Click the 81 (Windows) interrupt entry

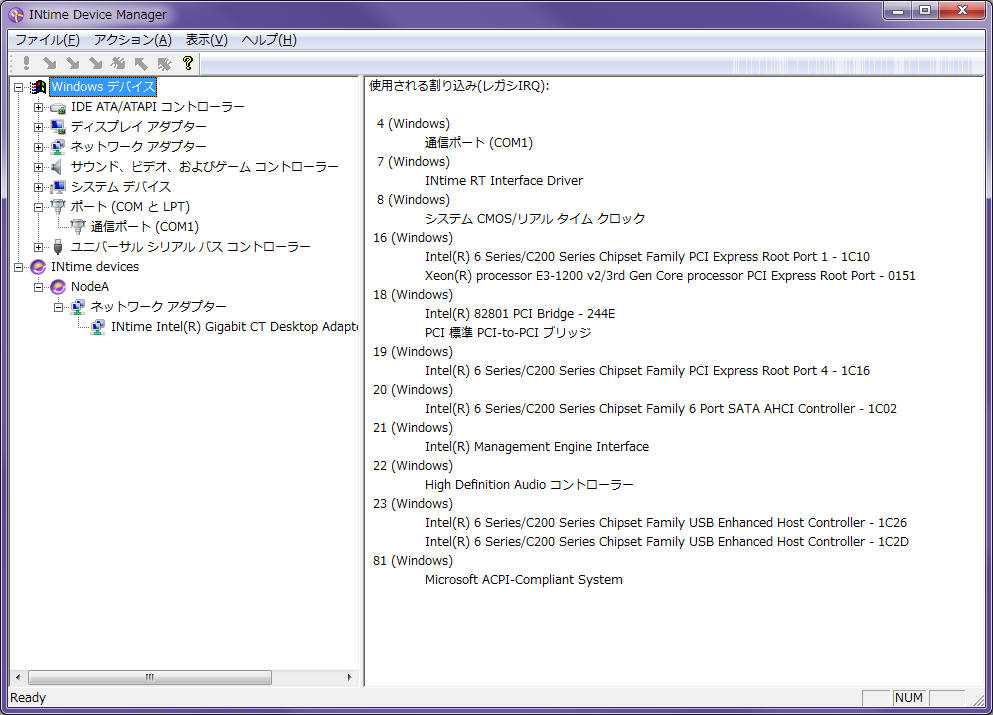coord(413,560)
